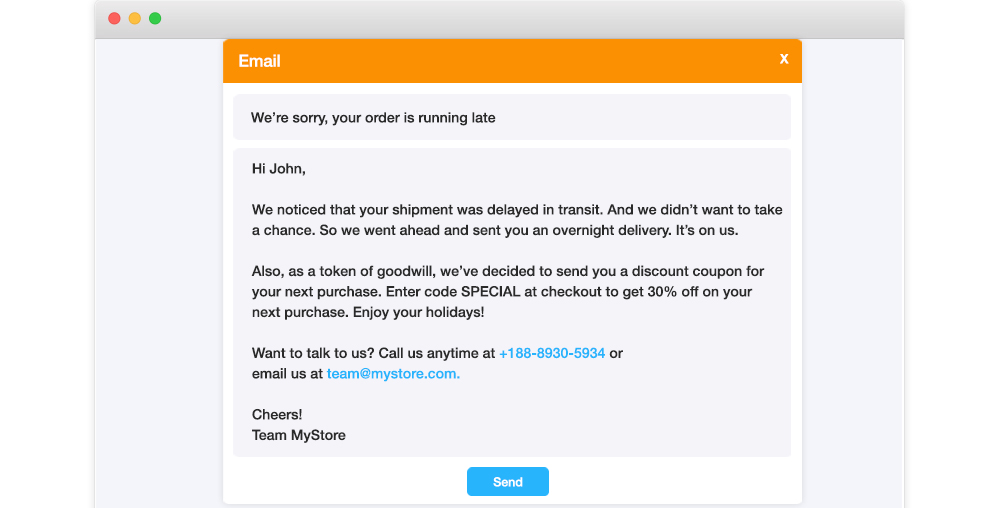Place cursor on the Hi John greeting

279,169
